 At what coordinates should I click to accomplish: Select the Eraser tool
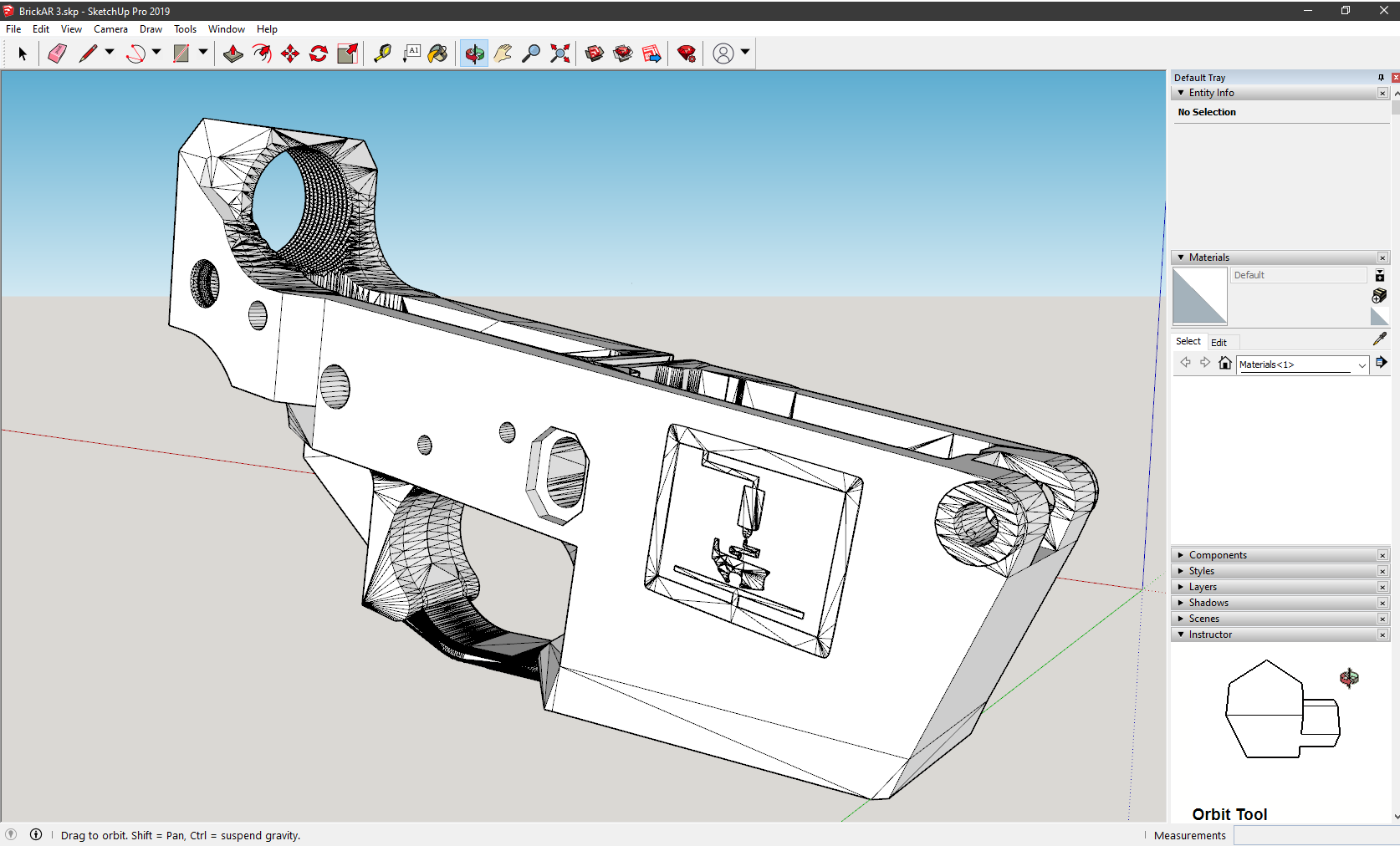(x=57, y=54)
